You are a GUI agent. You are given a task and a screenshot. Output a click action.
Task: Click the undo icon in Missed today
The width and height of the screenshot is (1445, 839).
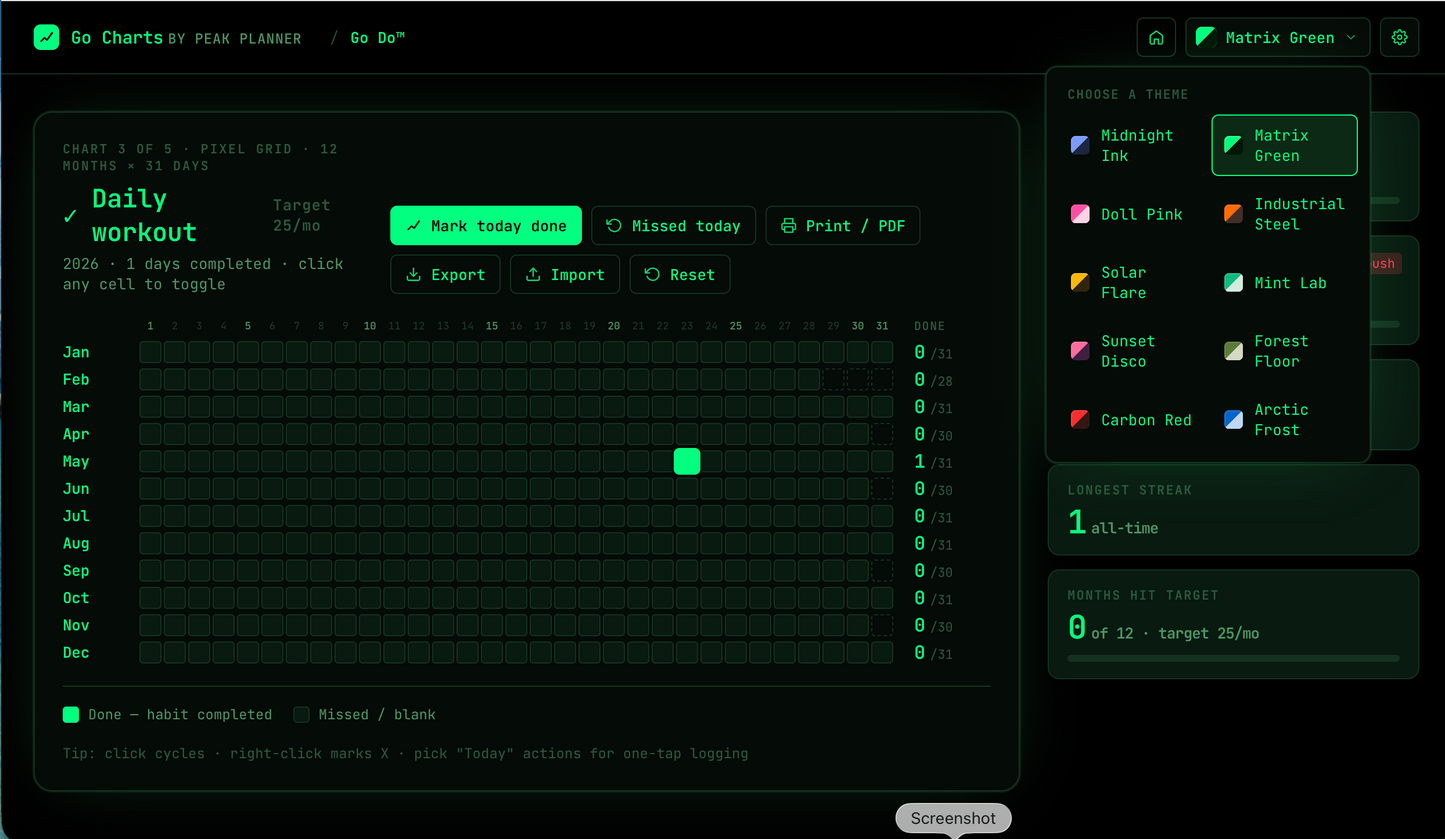[614, 226]
